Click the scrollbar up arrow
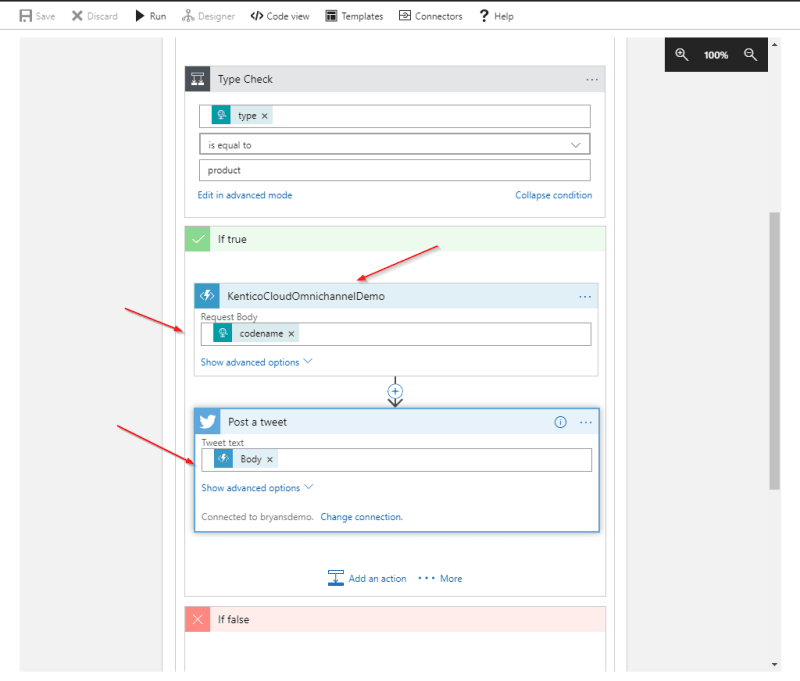This screenshot has height=681, width=800. click(x=774, y=45)
